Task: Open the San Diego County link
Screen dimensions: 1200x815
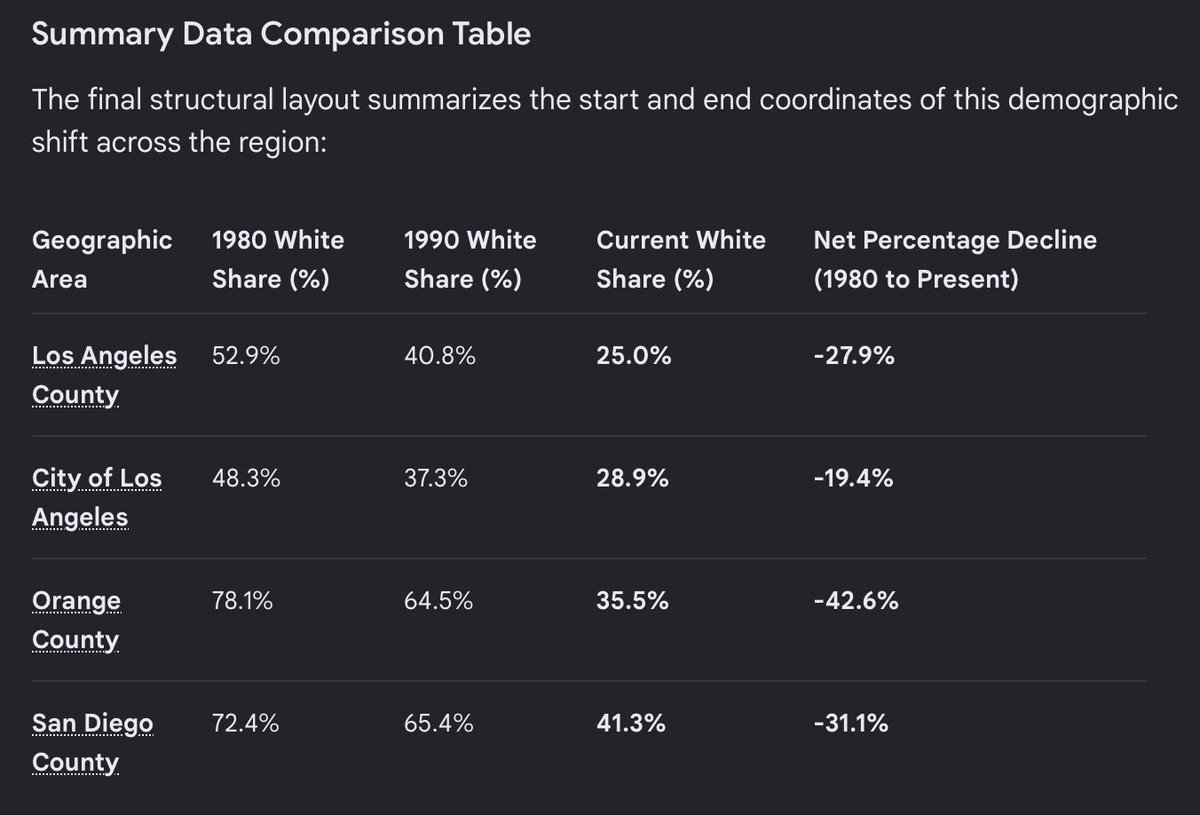Action: pyautogui.click(x=93, y=743)
